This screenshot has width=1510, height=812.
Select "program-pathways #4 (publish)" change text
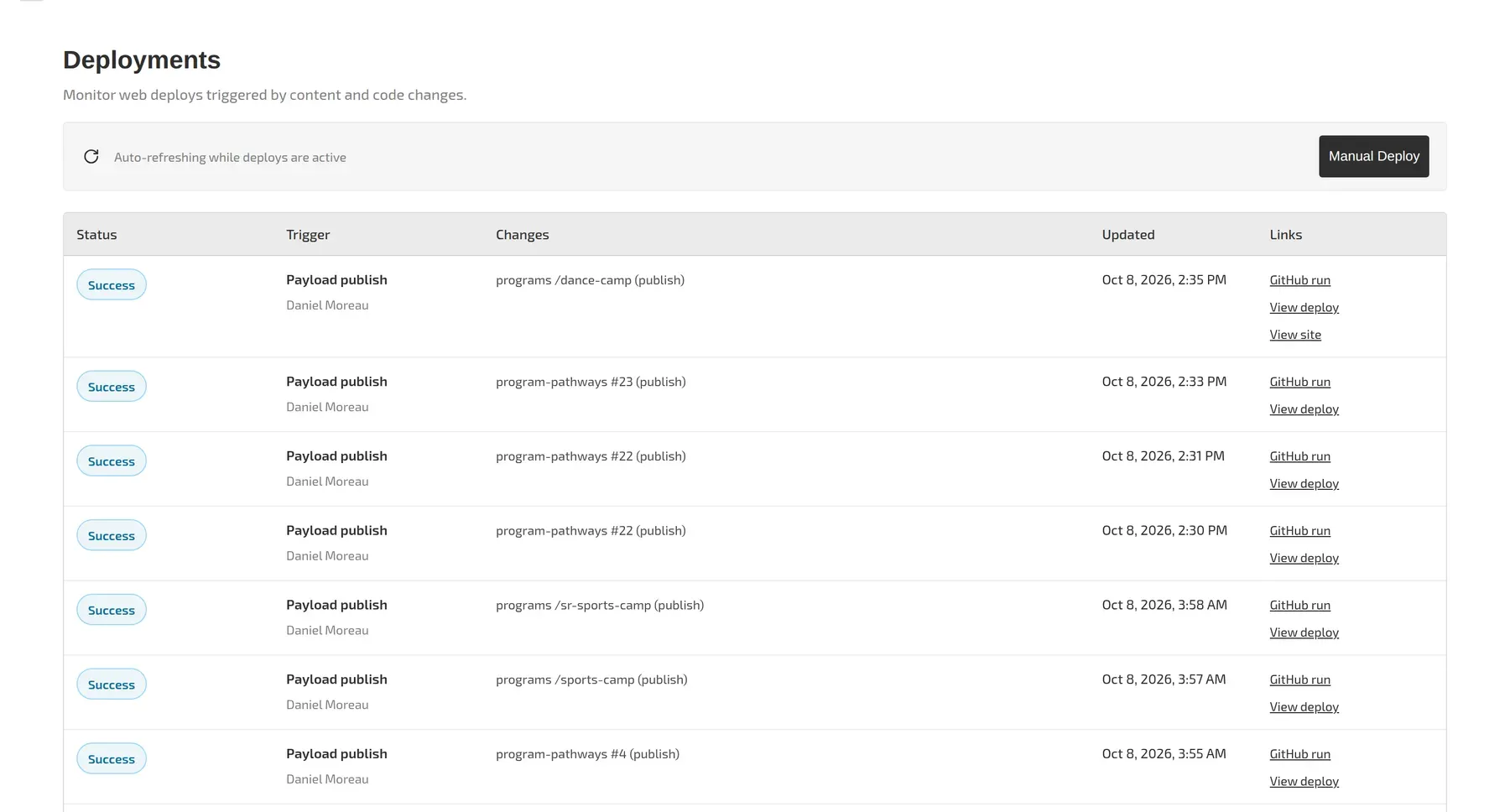click(x=587, y=754)
